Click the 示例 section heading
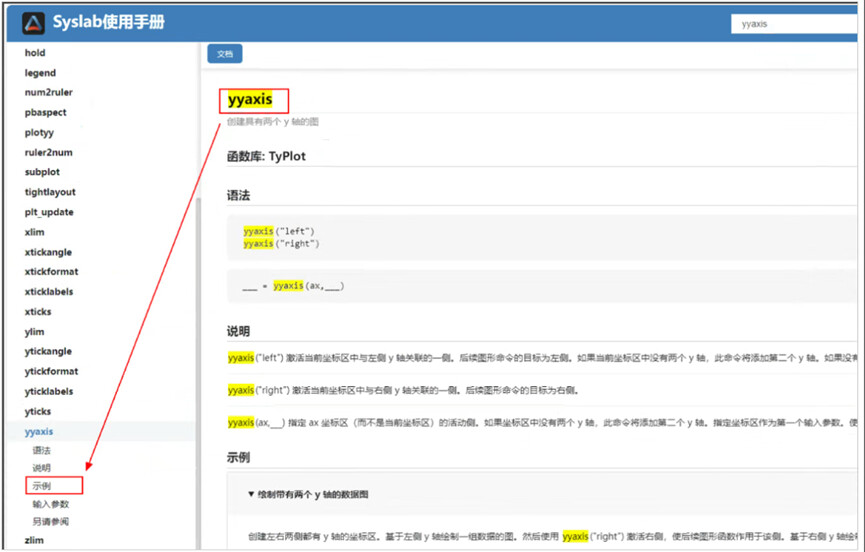 pyautogui.click(x=238, y=458)
